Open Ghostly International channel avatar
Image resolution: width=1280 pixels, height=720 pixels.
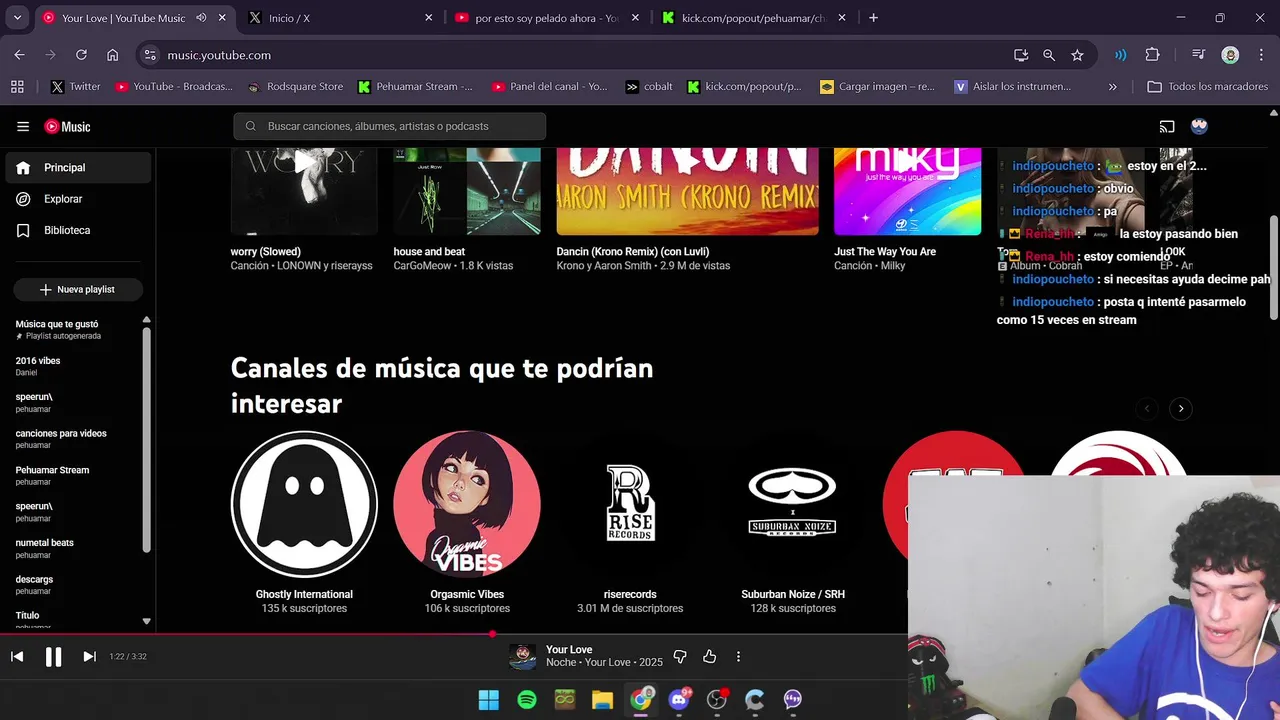304,504
